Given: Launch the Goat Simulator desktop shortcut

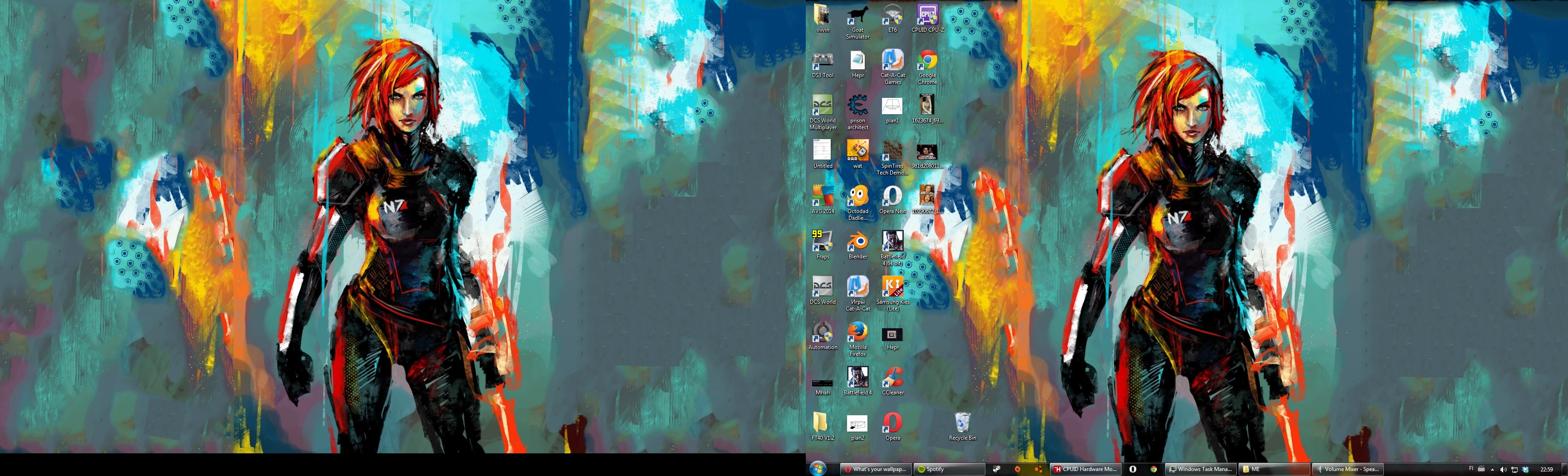Looking at the screenshot, I should [x=857, y=22].
